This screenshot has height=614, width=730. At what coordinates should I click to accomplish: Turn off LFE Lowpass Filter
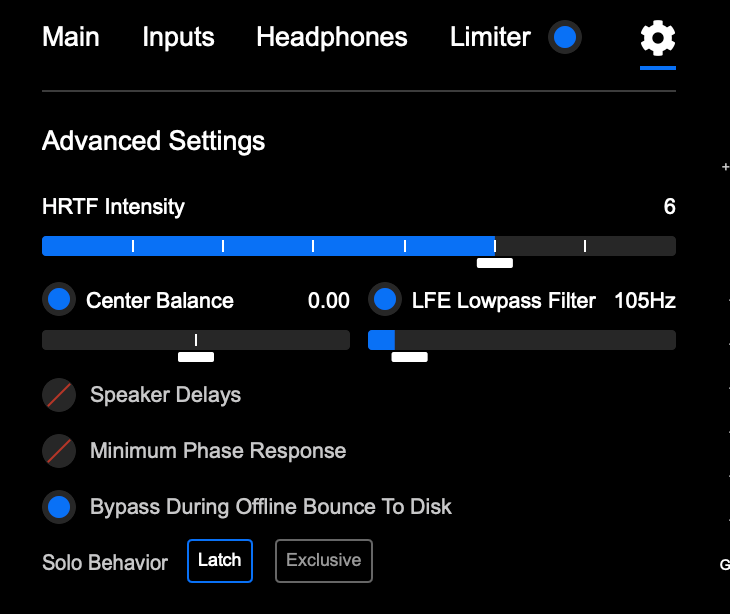[386, 299]
